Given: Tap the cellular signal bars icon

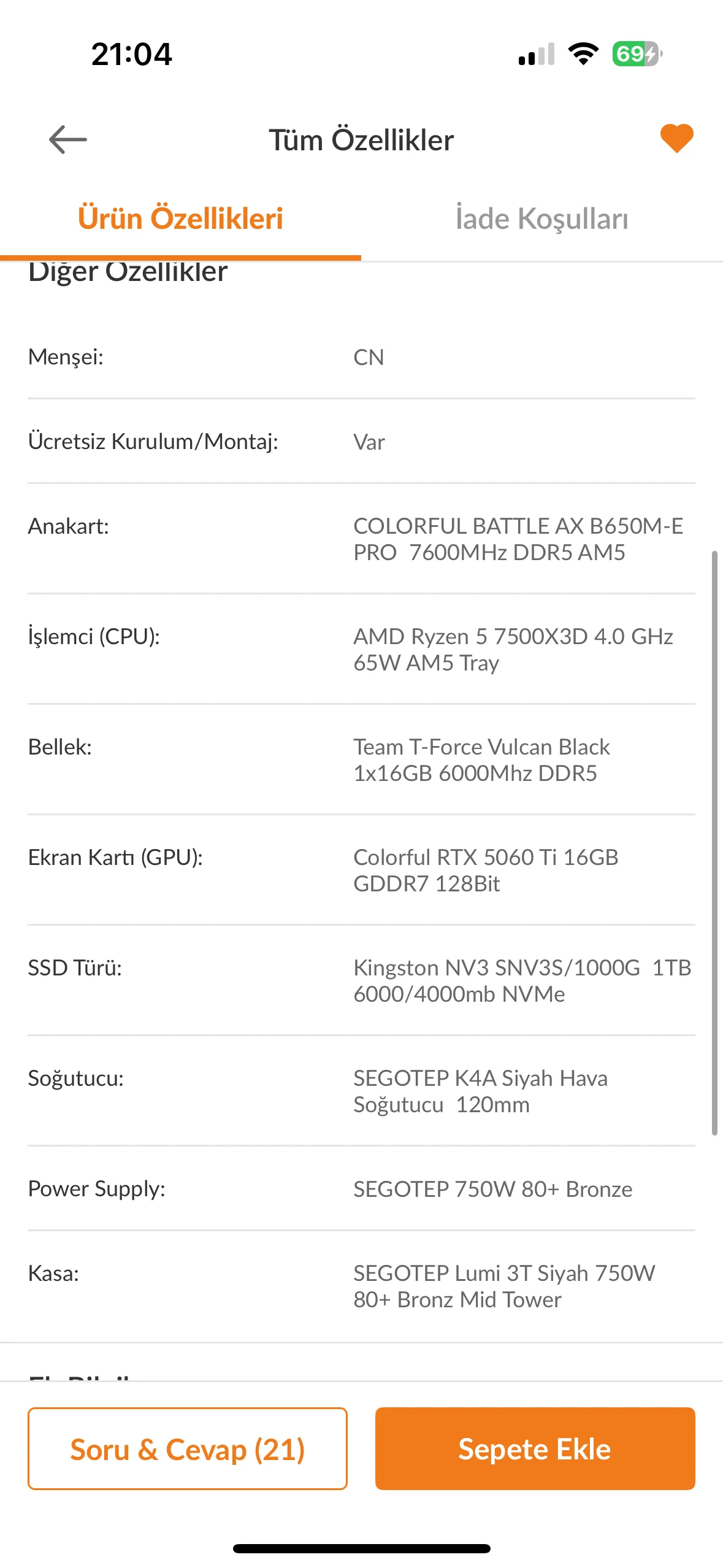Looking at the screenshot, I should (x=537, y=54).
